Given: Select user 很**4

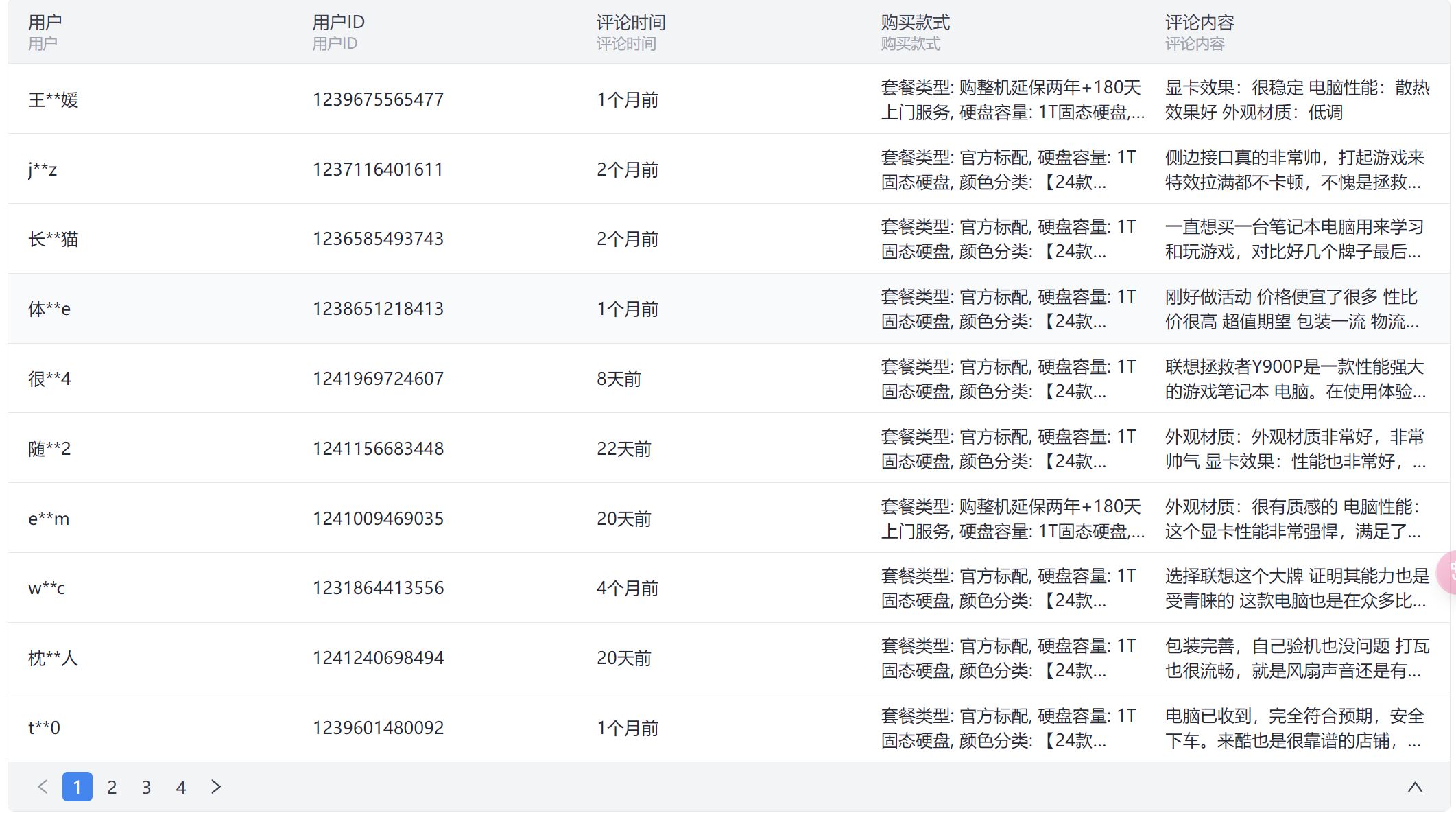Looking at the screenshot, I should point(49,379).
